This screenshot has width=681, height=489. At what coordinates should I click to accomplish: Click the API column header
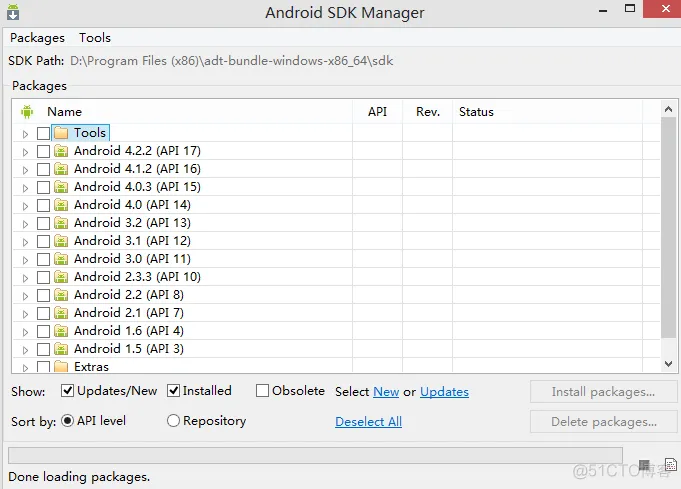[377, 112]
